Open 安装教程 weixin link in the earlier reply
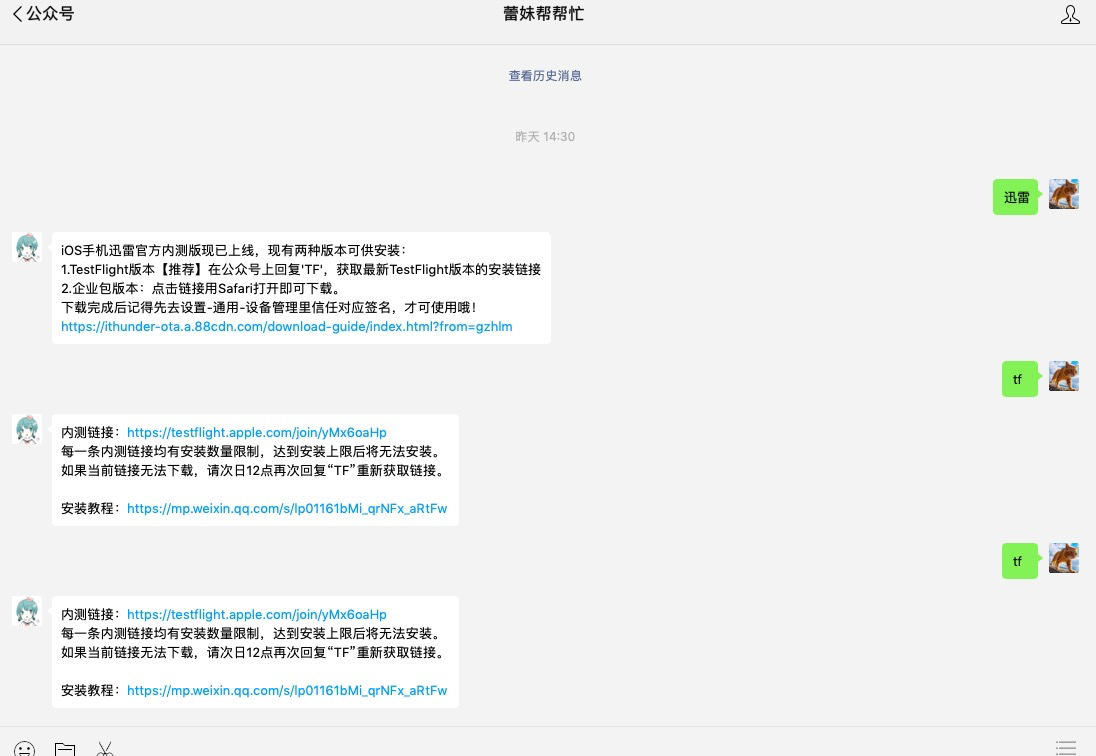Image resolution: width=1096 pixels, height=756 pixels. (287, 509)
